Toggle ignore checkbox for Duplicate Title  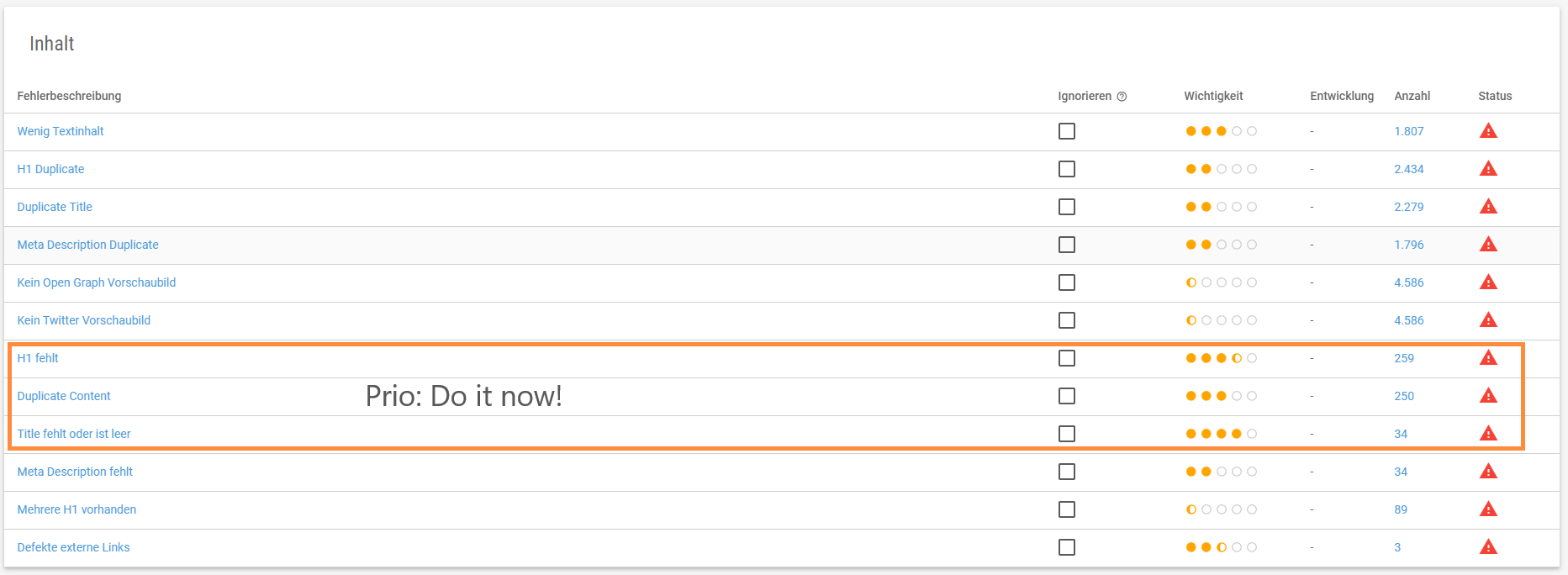point(1067,207)
